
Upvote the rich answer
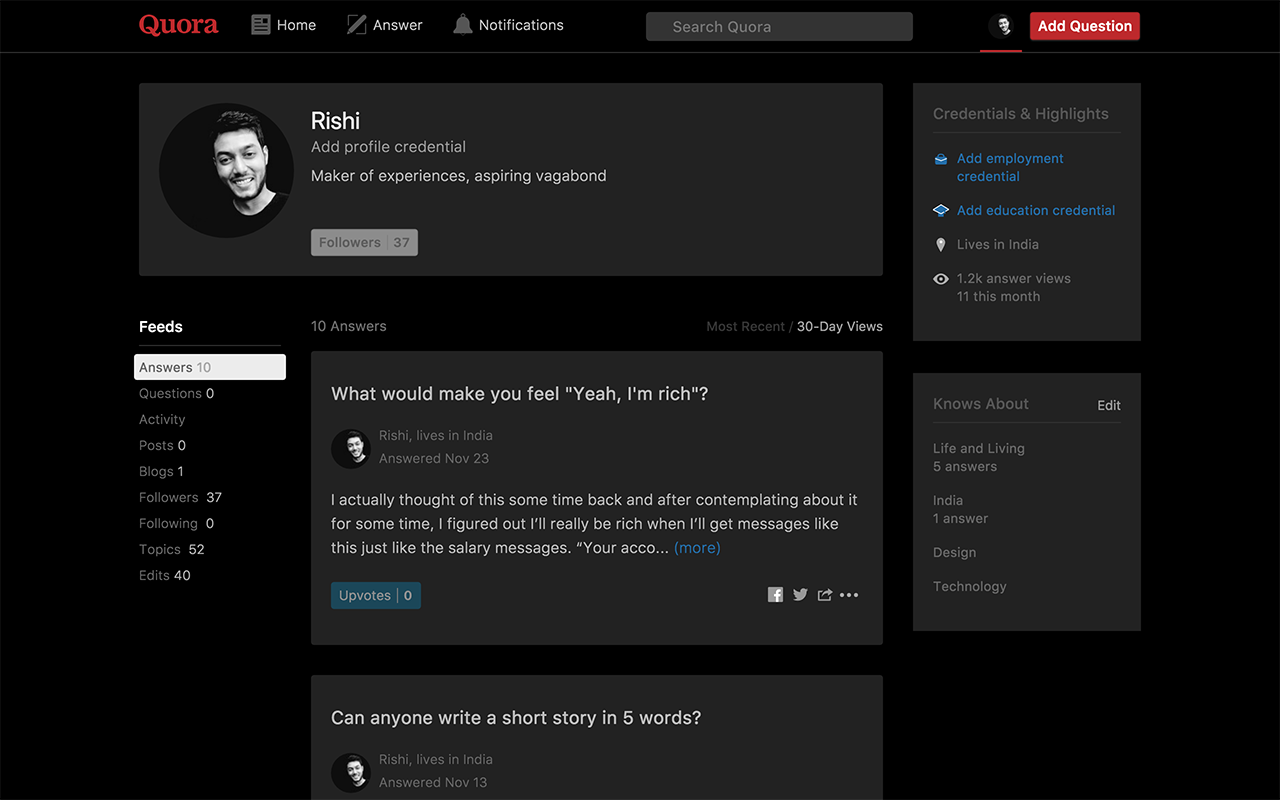tap(375, 595)
